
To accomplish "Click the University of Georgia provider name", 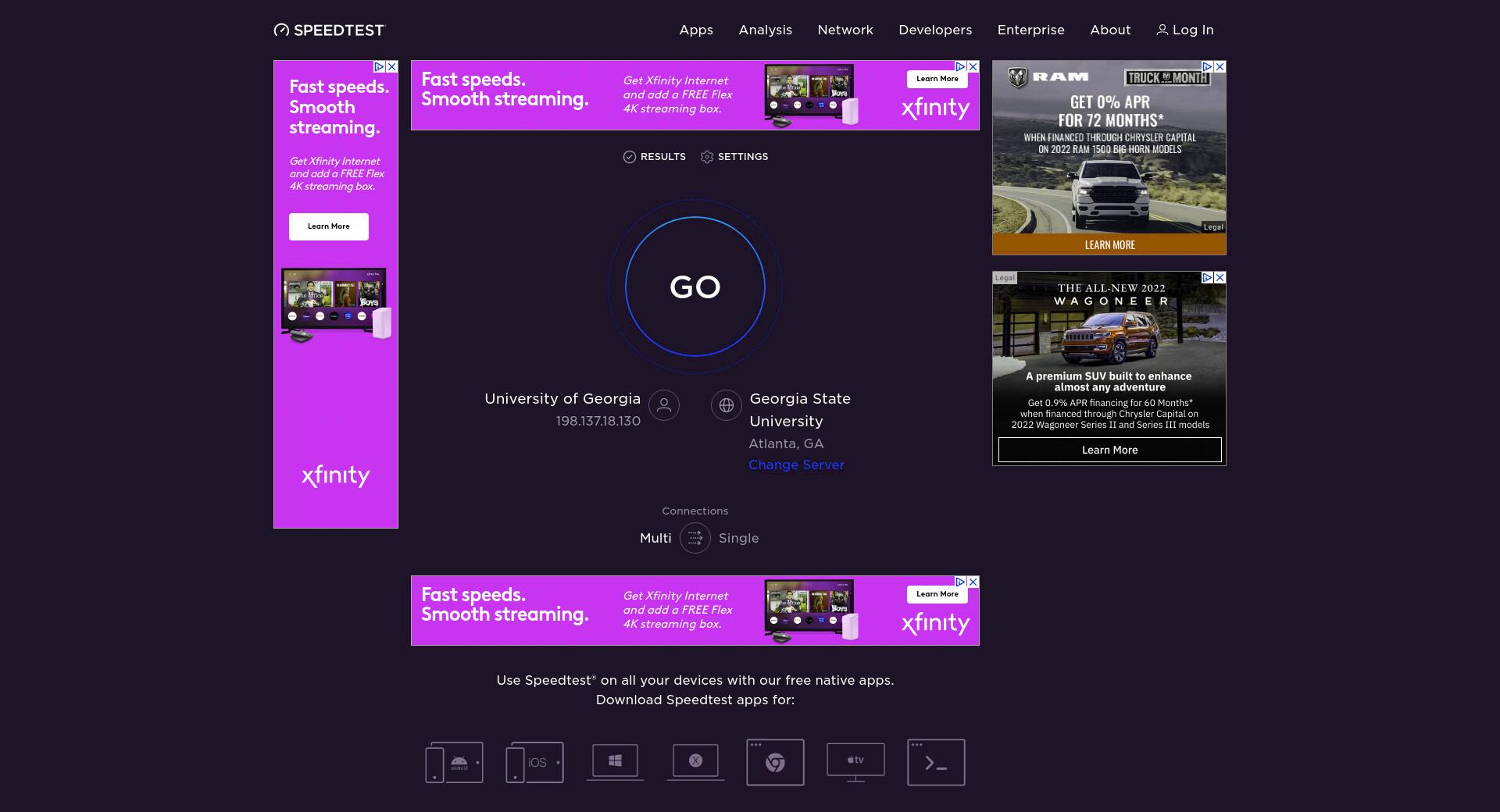I will pos(562,399).
